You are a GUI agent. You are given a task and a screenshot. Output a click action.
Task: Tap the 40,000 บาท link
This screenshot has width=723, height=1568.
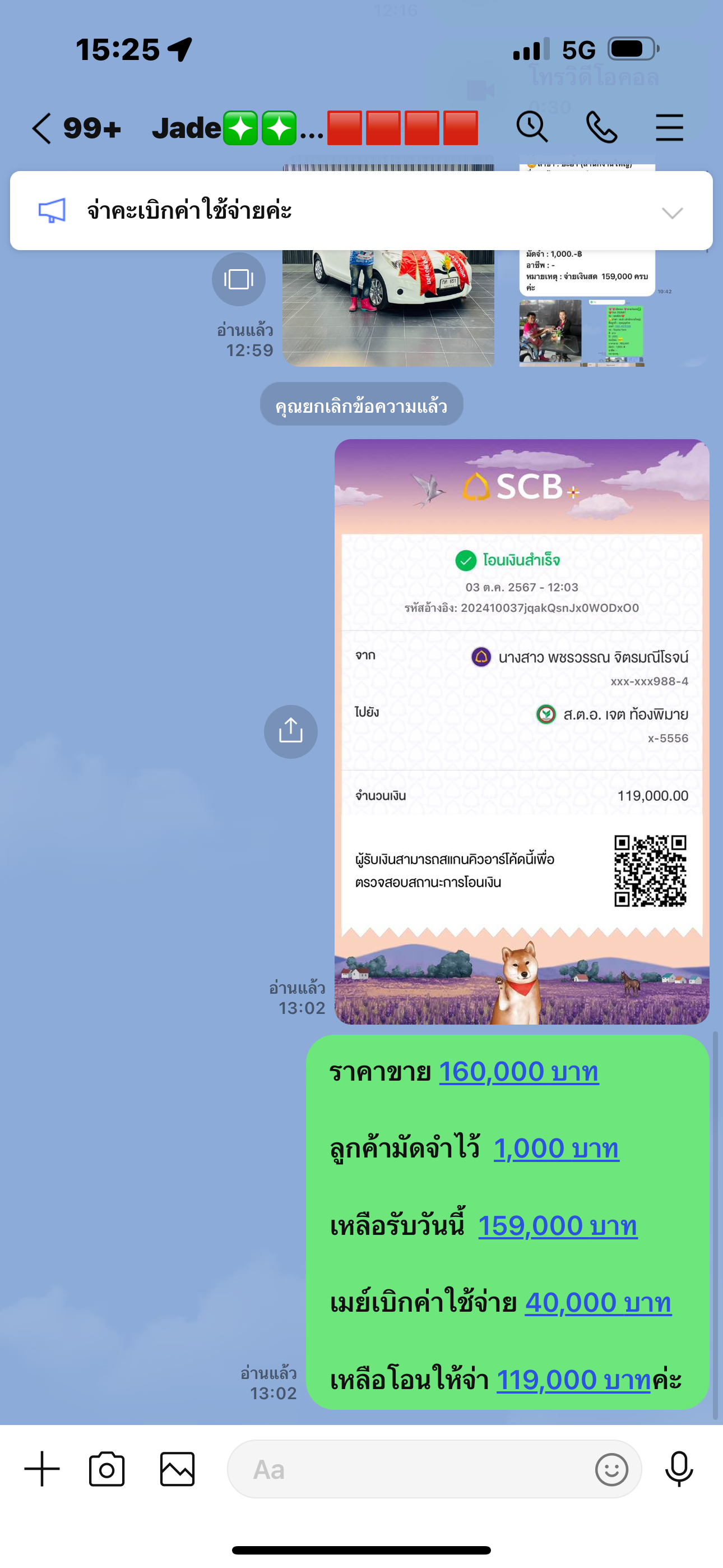point(598,1303)
